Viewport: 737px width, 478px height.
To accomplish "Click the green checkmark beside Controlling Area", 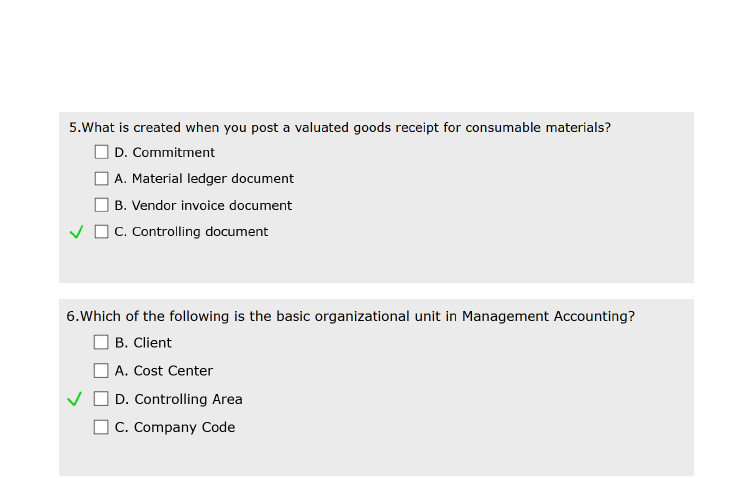I will pyautogui.click(x=74, y=399).
